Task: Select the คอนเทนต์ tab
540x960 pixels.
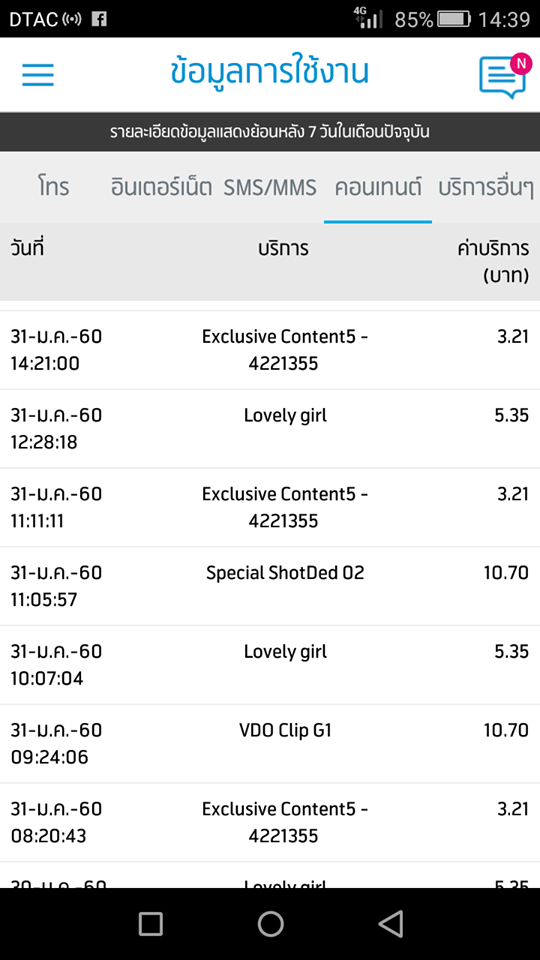Action: [378, 187]
